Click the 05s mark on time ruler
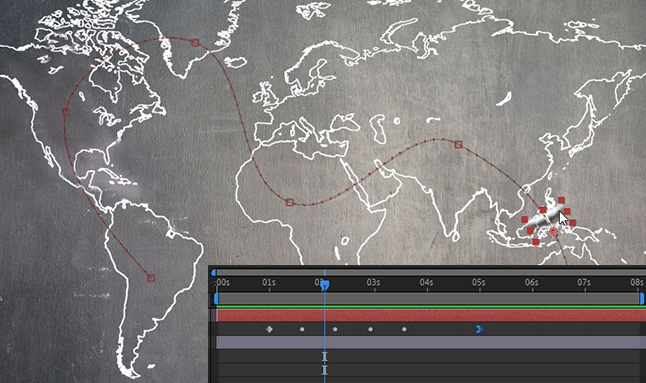 [x=478, y=283]
